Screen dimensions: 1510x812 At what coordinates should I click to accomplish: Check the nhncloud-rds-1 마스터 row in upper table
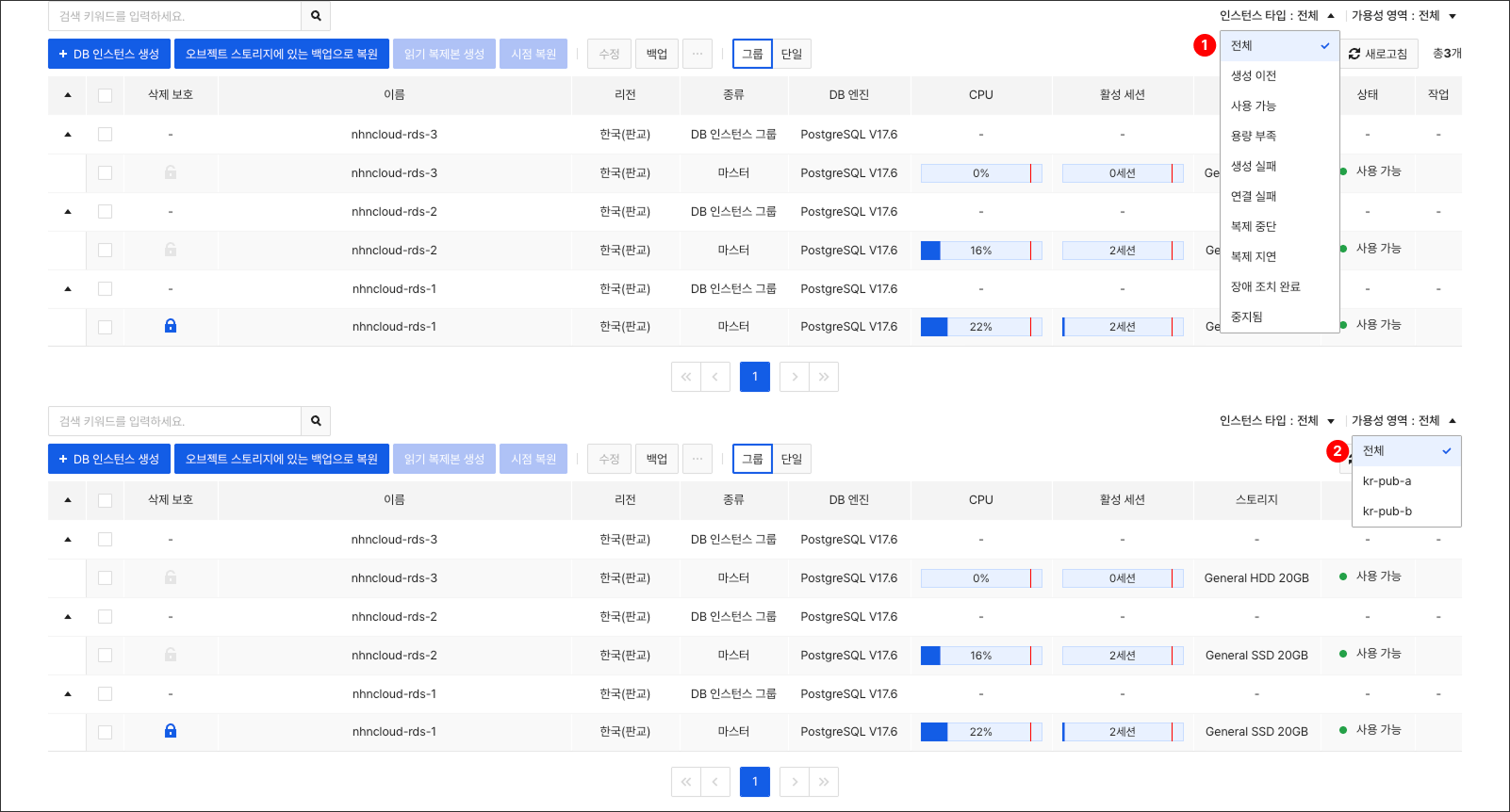[105, 327]
